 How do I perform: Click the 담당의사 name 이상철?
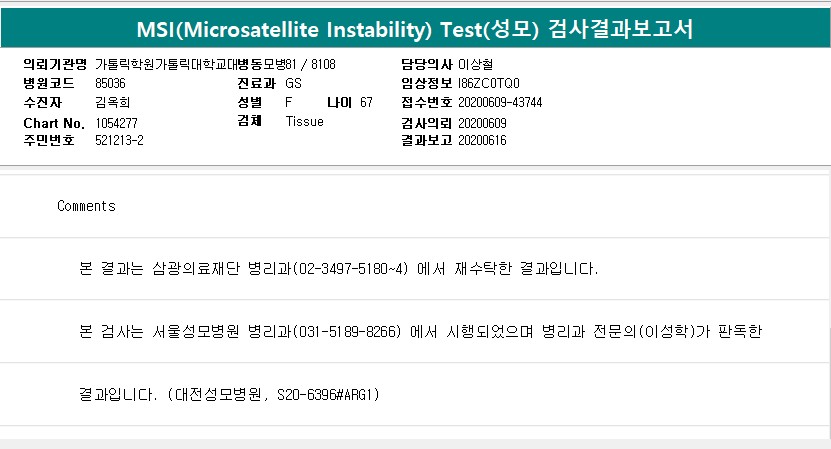[477, 65]
